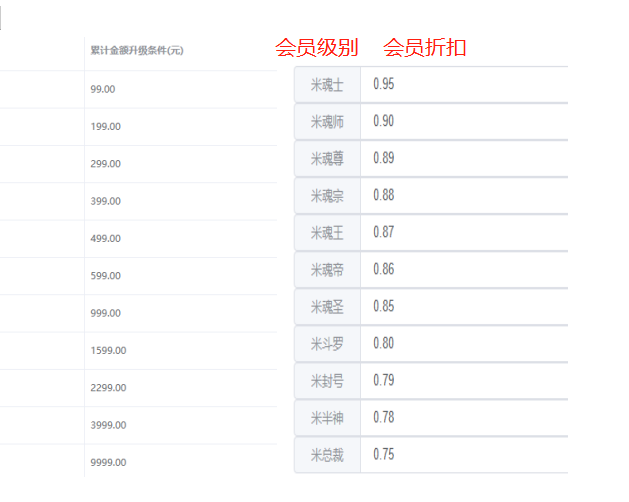
Task: Focus the 米封号 discount field showing 0.79
Action: (465, 380)
